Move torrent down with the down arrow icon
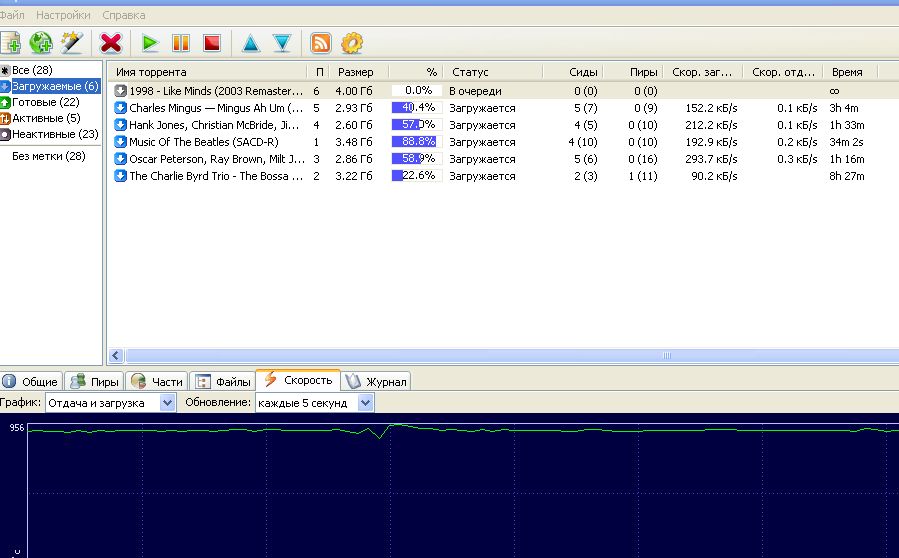The height and width of the screenshot is (558, 899). (x=282, y=43)
